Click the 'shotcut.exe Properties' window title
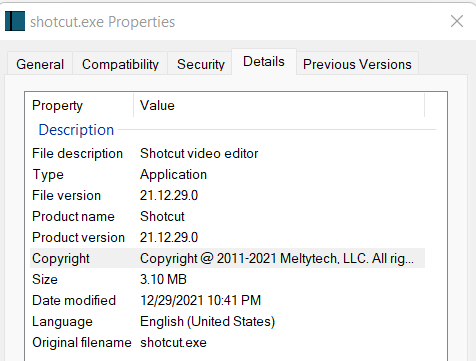This screenshot has height=361, width=476. (102, 22)
